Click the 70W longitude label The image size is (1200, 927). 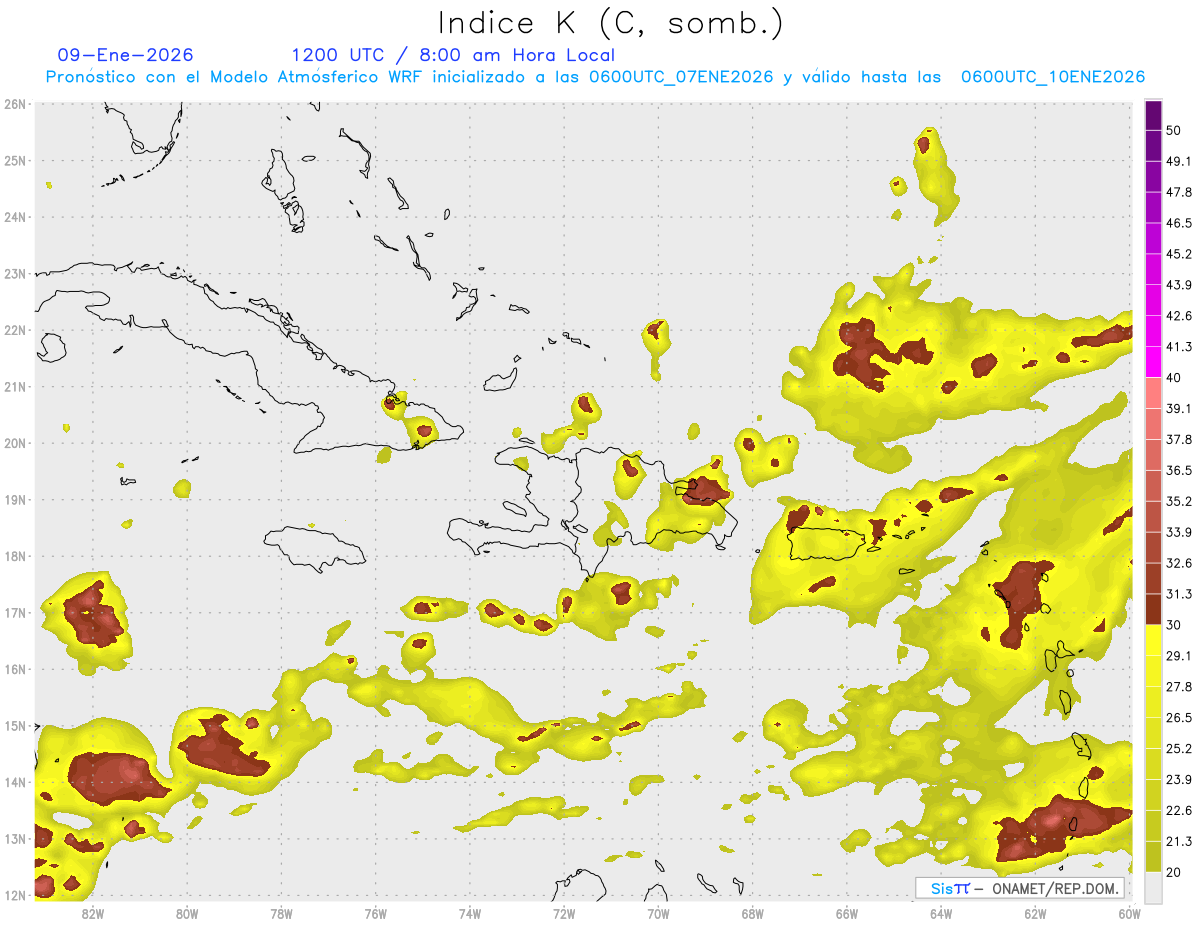658,913
